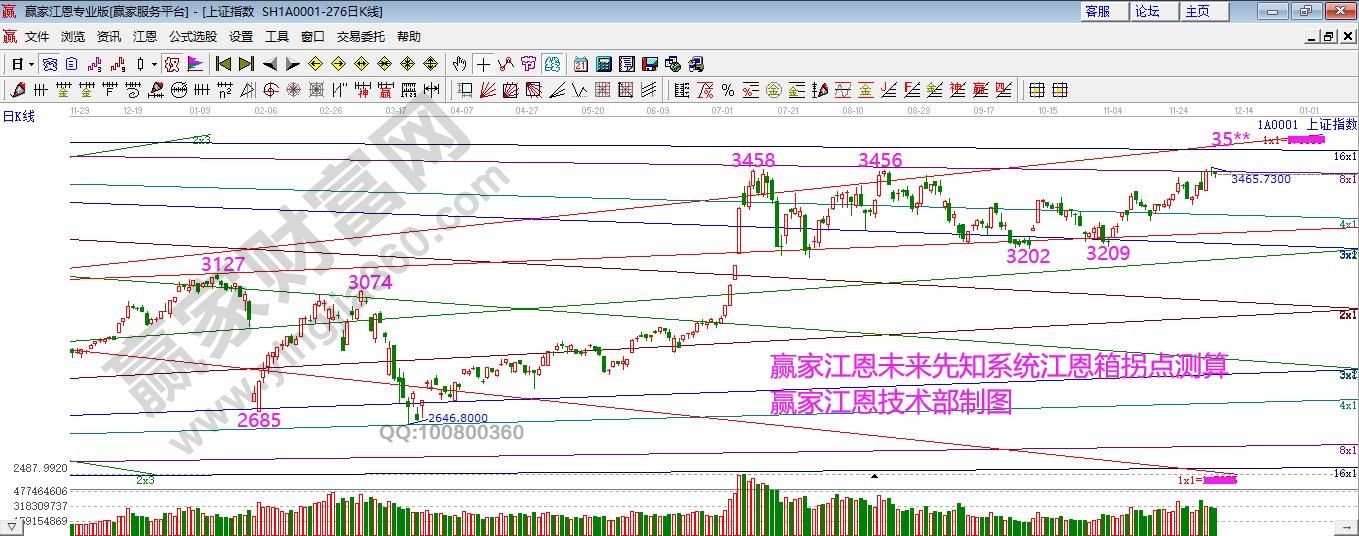
Task: Open the 交易委托 menu
Action: point(360,36)
